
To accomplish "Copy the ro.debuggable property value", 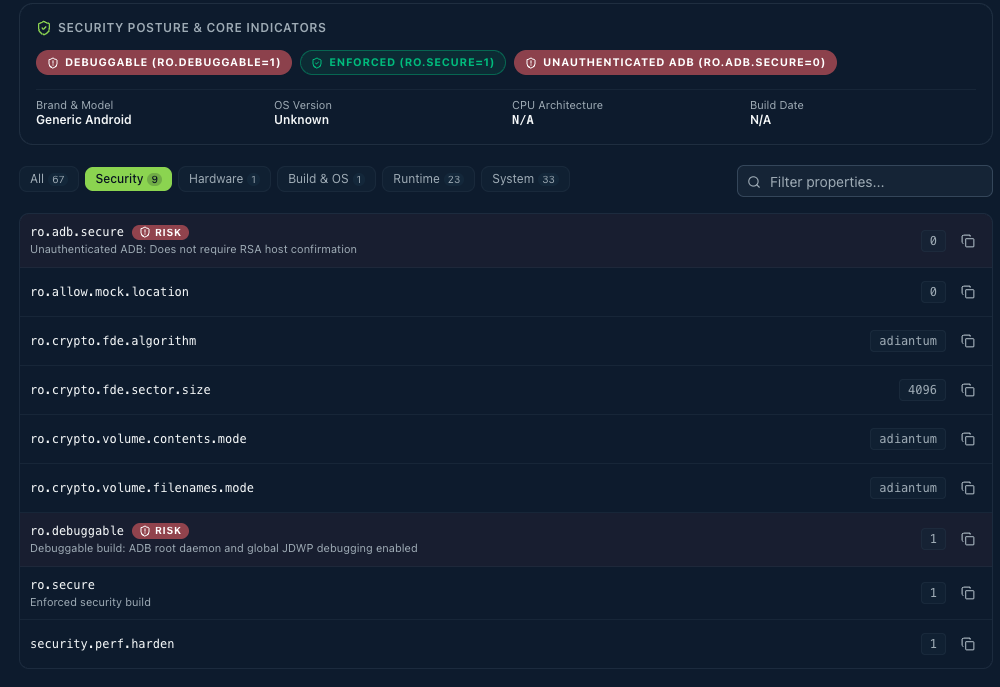I will pyautogui.click(x=967, y=539).
